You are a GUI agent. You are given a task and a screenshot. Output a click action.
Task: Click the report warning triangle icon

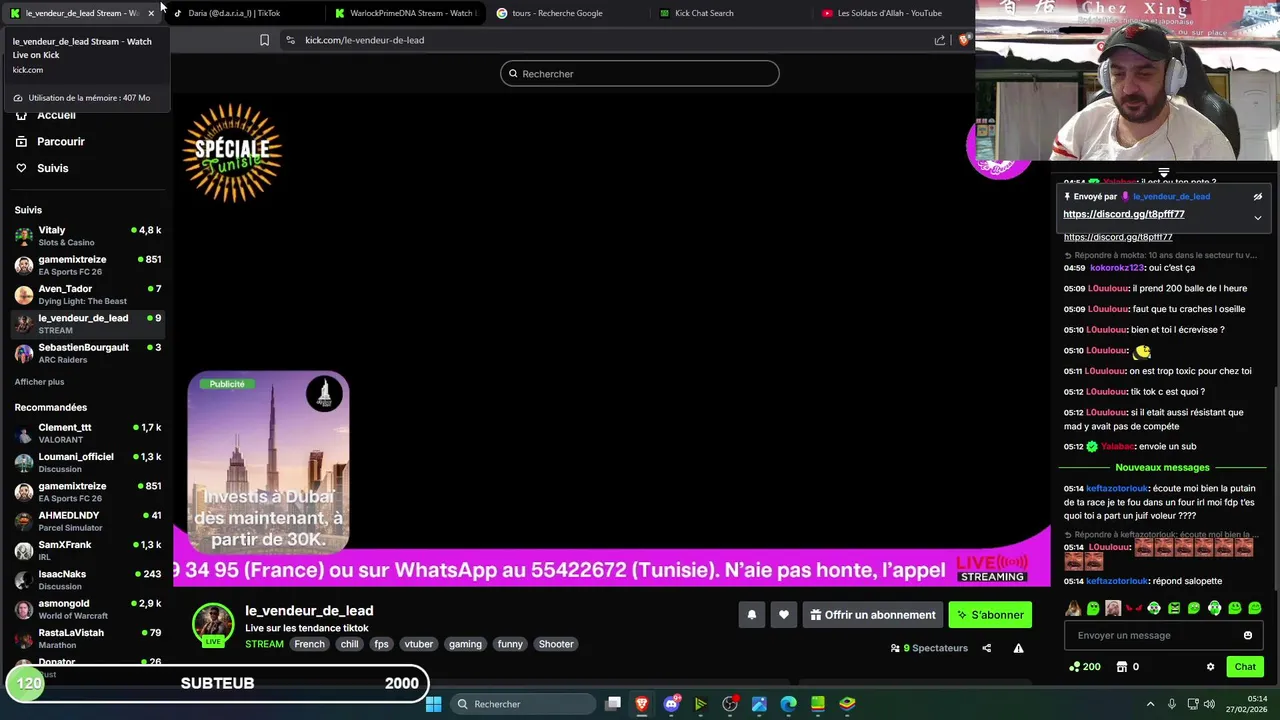pyautogui.click(x=1018, y=648)
